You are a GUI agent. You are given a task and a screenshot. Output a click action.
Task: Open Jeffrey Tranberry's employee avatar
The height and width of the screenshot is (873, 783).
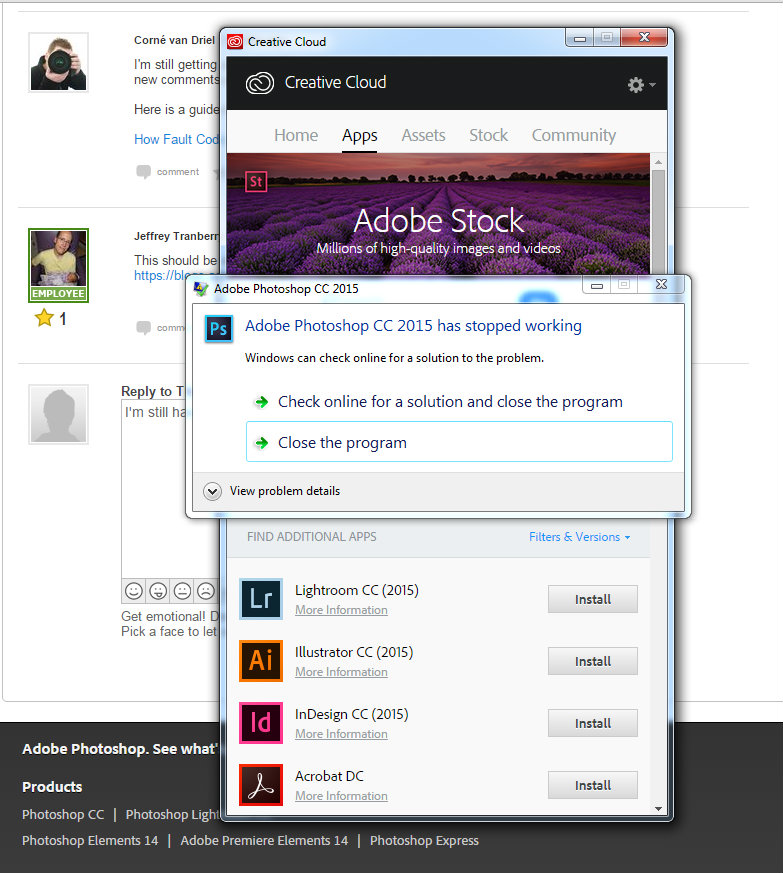point(58,266)
